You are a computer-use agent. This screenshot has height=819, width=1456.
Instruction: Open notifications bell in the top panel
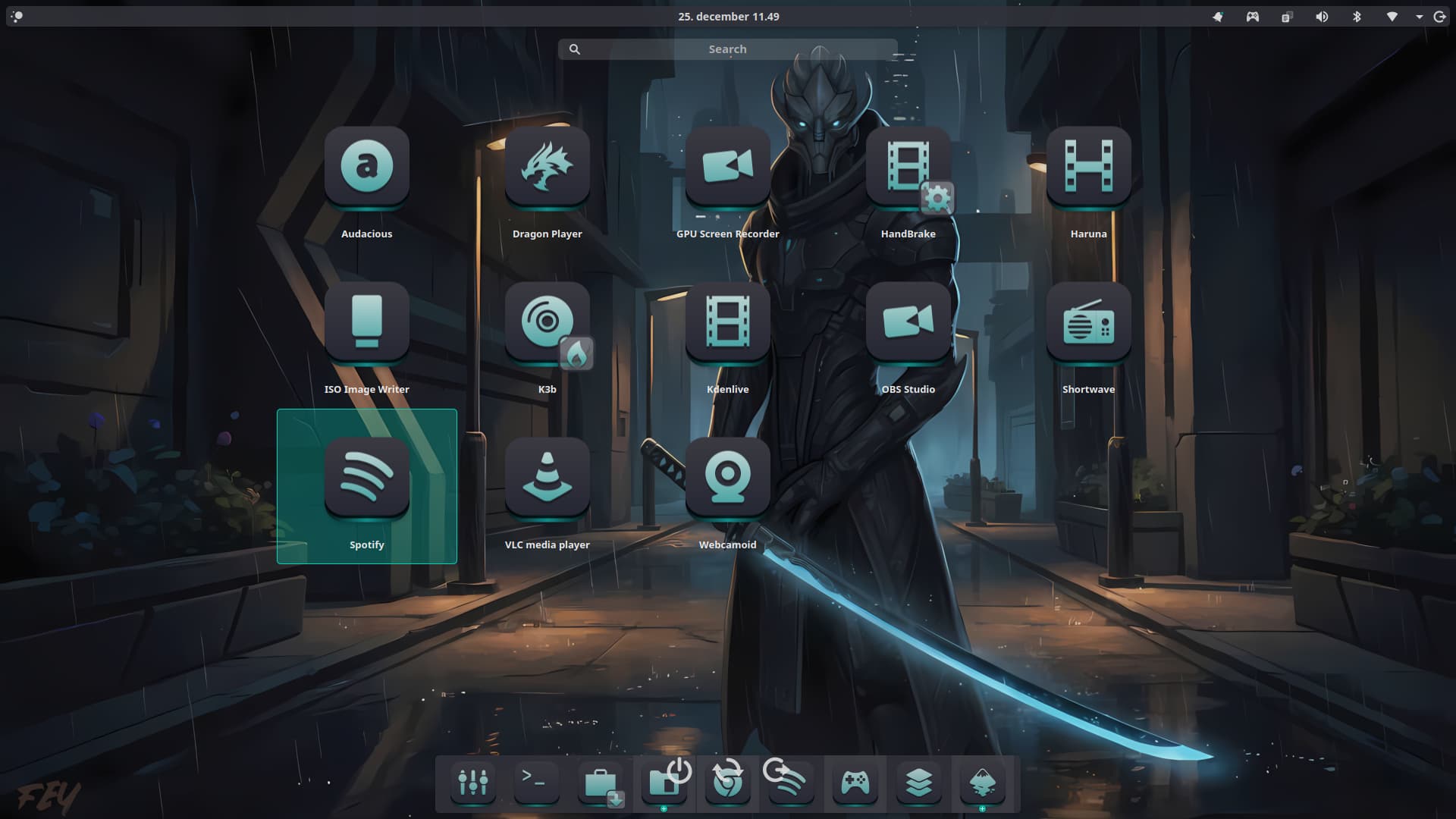1218,17
